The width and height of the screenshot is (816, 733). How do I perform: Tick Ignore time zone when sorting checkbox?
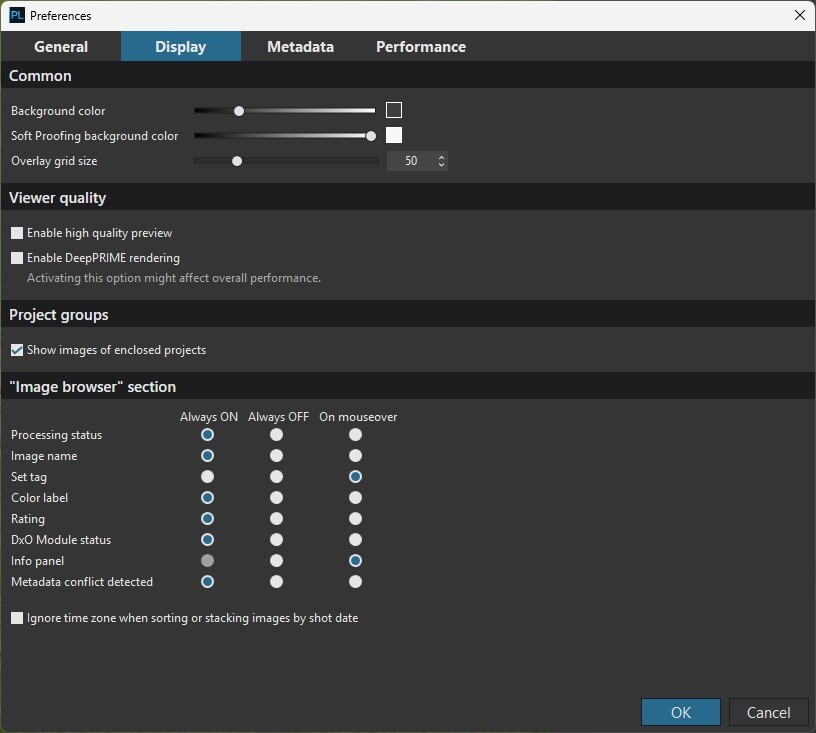pyautogui.click(x=17, y=618)
